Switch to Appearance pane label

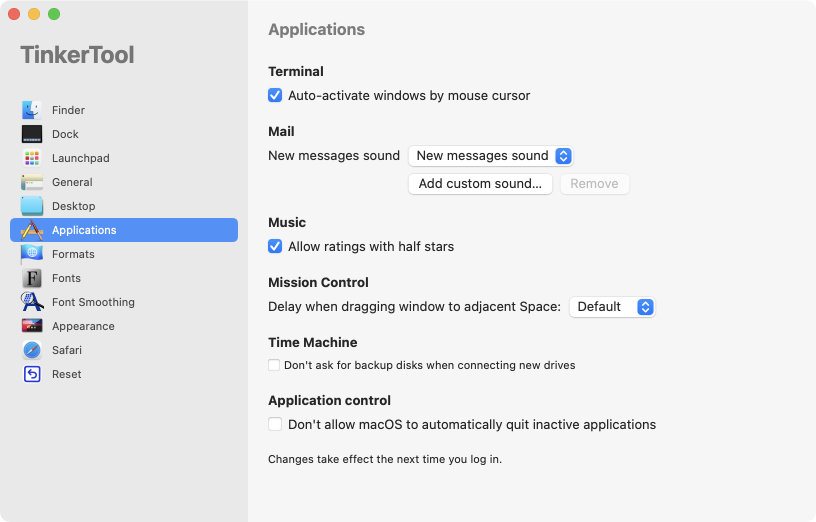pyautogui.click(x=83, y=326)
